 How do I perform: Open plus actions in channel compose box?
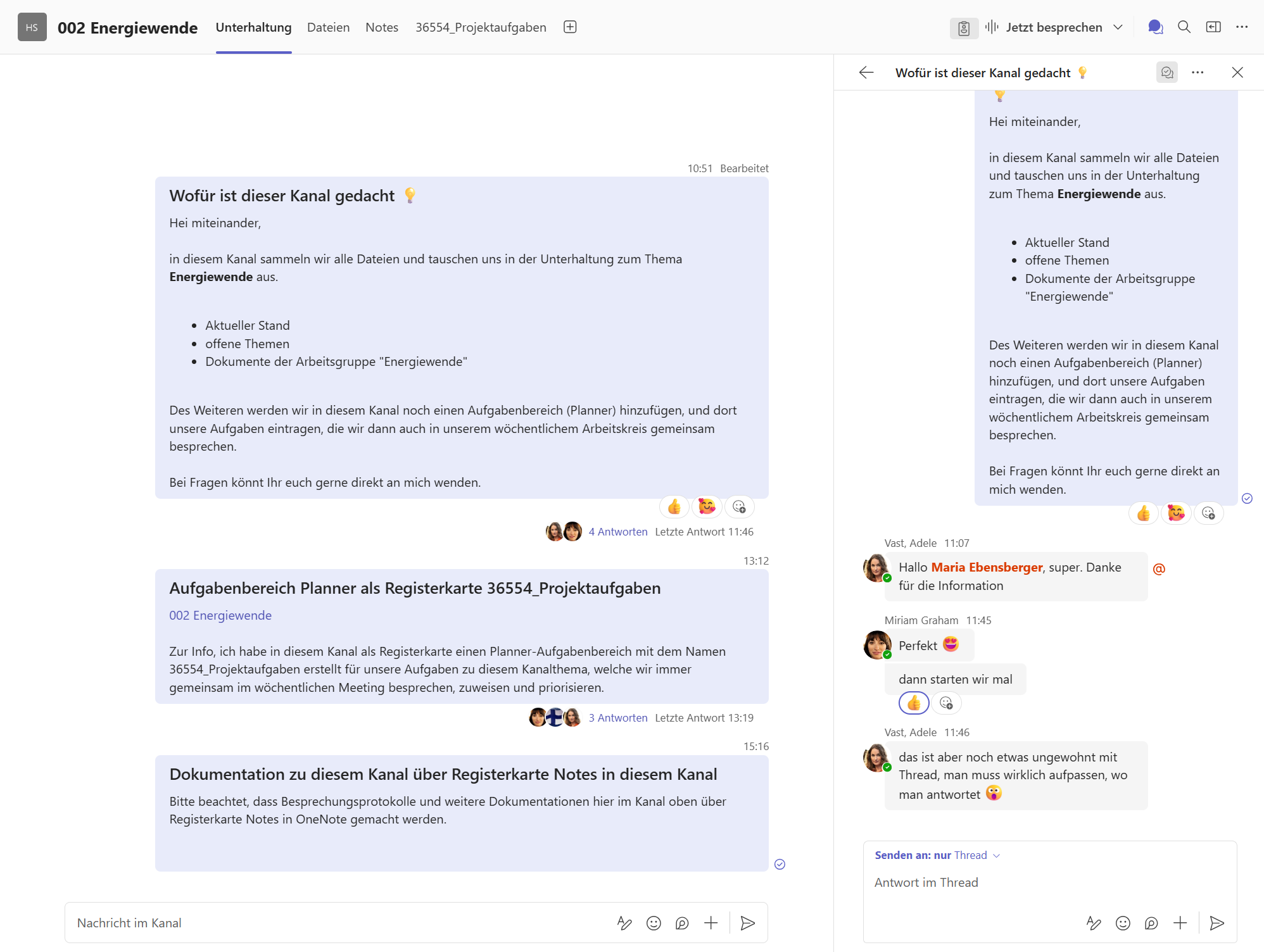[x=711, y=923]
